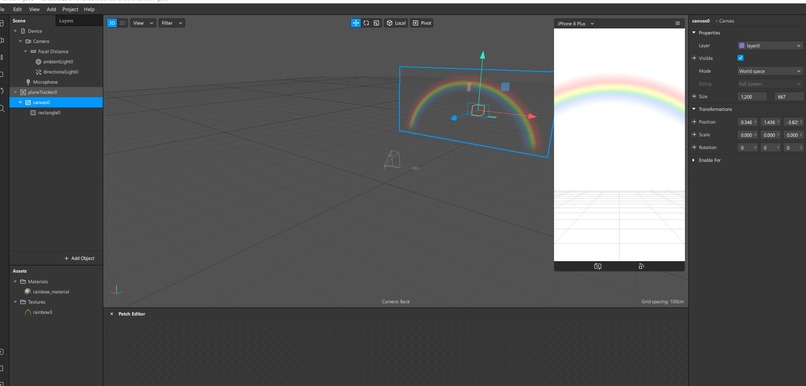This screenshot has height=386, width=806.
Task: Open the View menu in menu bar
Action: coord(34,9)
